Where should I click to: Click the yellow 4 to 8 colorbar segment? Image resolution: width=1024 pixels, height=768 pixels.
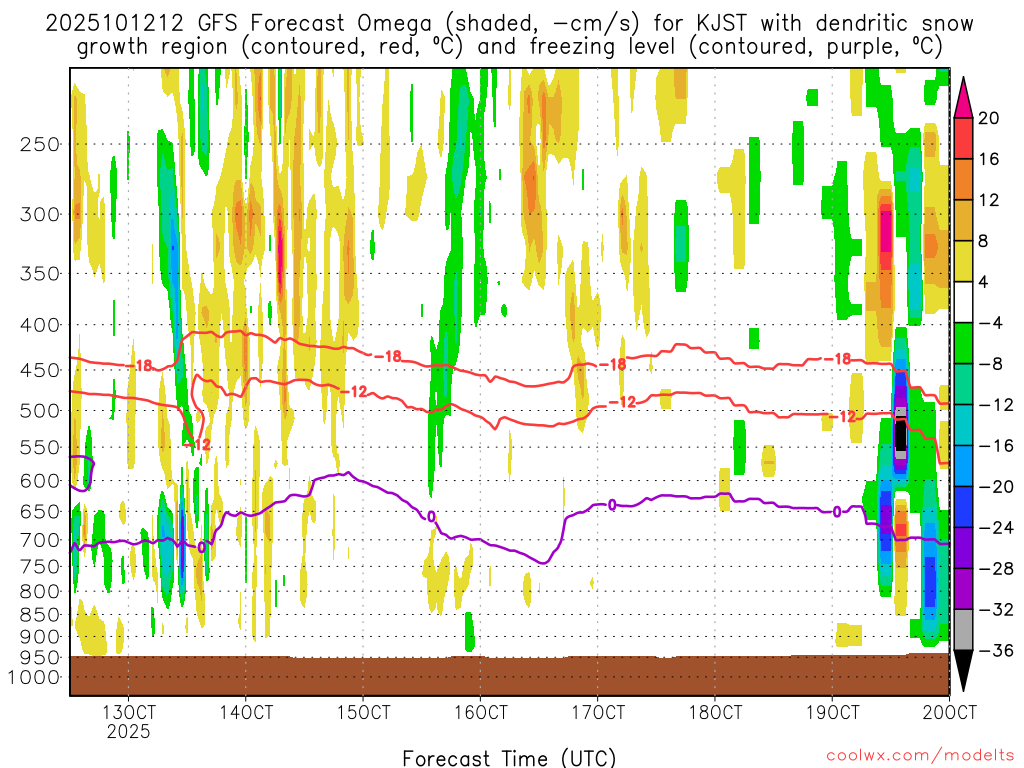coord(963,261)
